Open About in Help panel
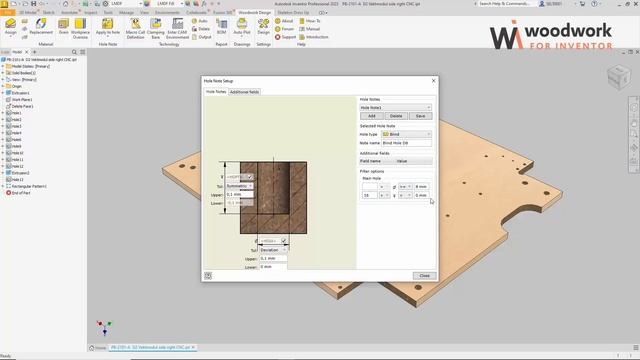Screen dimensions: 640x360 [284, 21]
